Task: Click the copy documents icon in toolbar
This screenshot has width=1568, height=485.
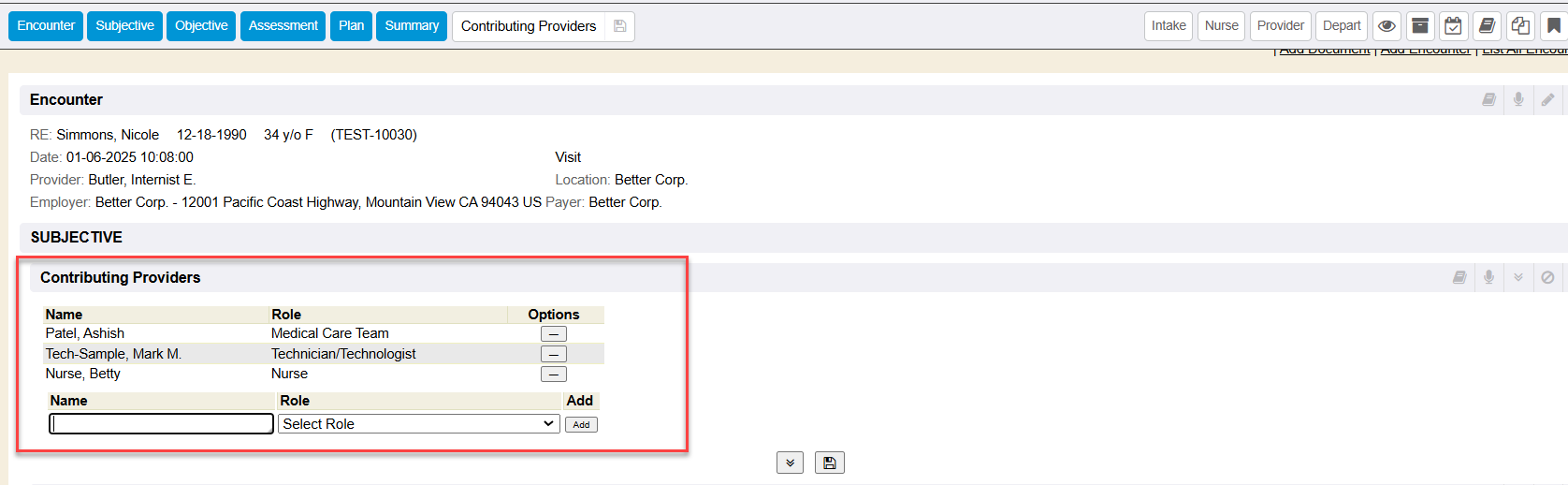Action: click(x=1520, y=26)
